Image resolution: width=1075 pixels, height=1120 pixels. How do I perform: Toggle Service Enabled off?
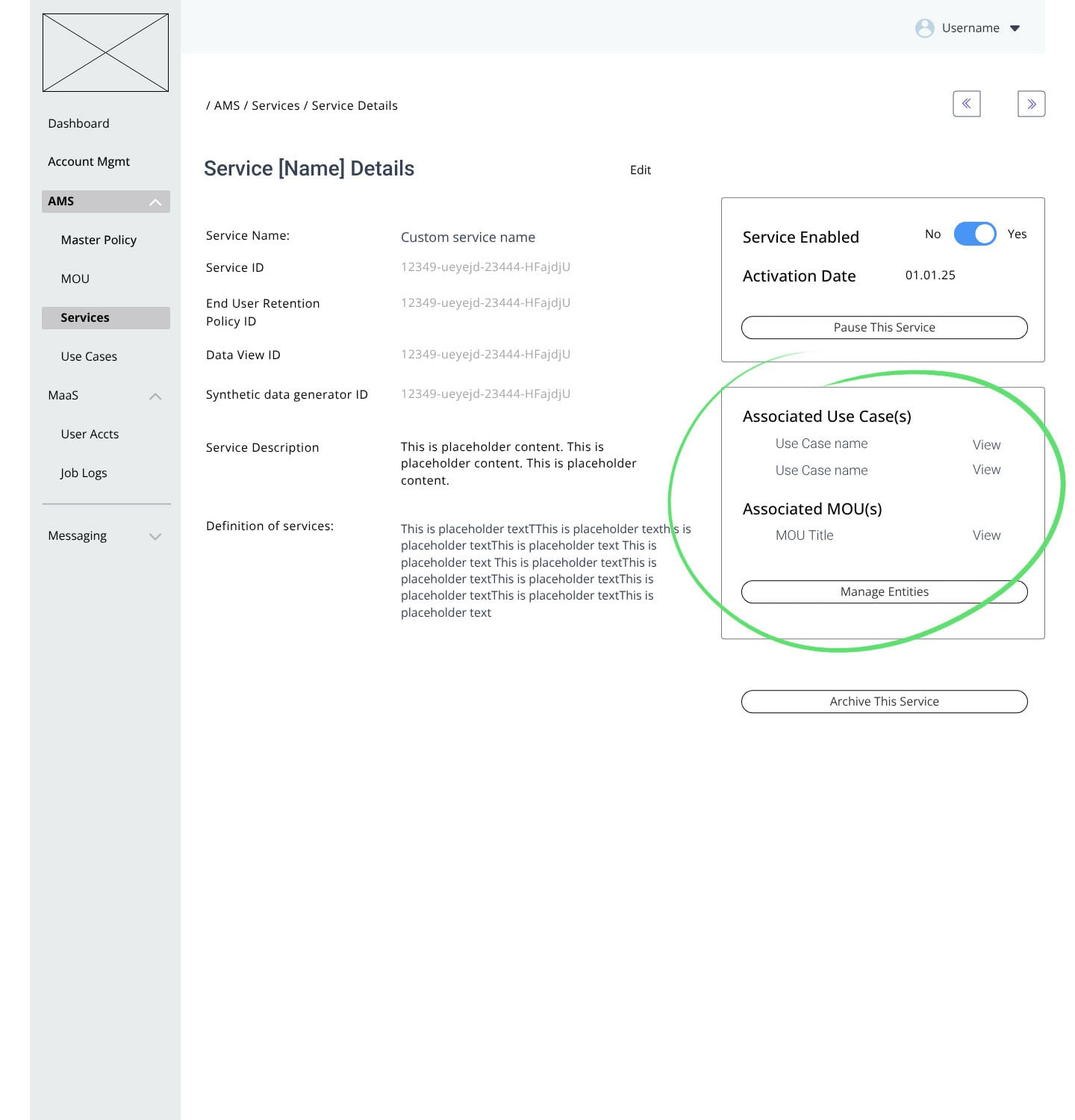click(x=974, y=234)
